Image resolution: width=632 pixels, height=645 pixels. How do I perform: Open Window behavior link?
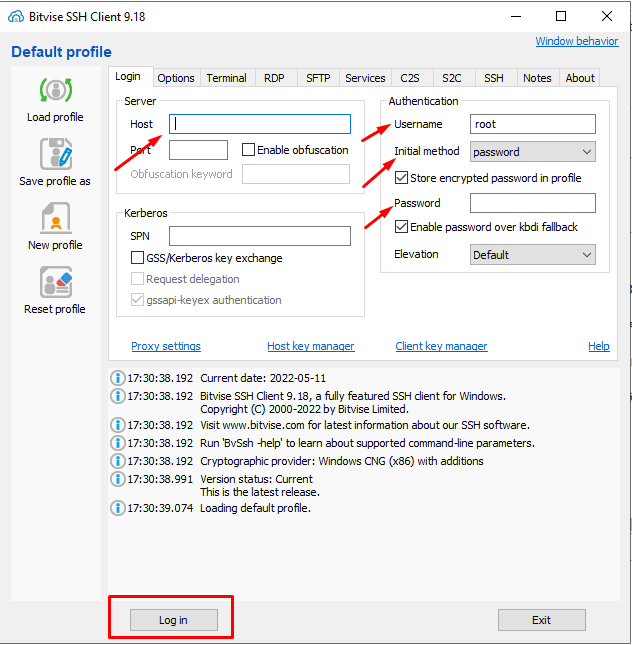click(576, 41)
